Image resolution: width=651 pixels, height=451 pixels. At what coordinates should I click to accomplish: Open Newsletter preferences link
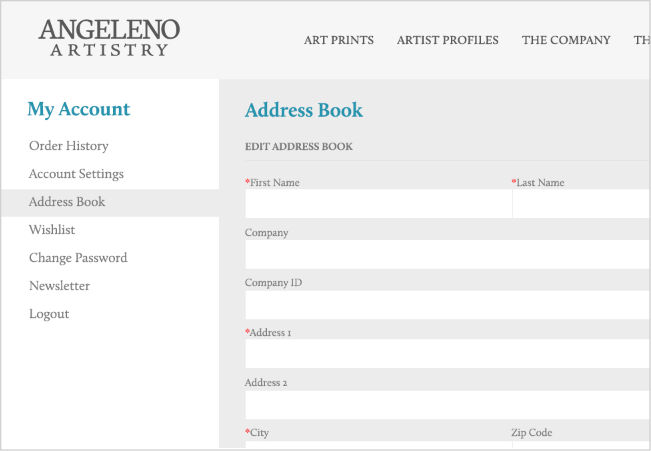(x=59, y=286)
